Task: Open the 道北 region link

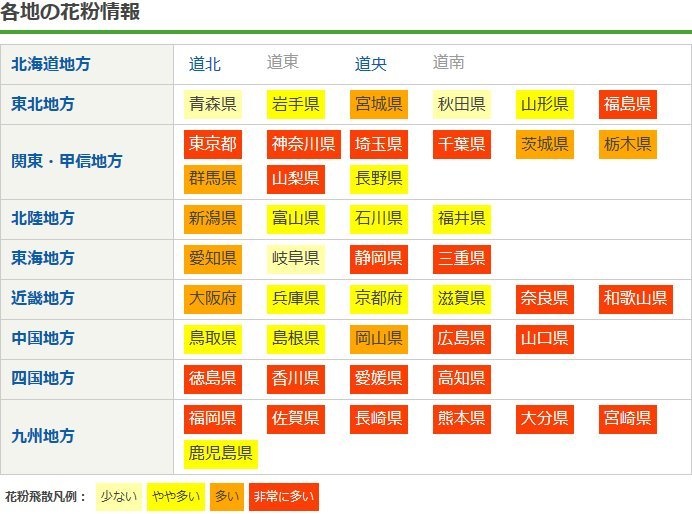Action: pyautogui.click(x=205, y=64)
